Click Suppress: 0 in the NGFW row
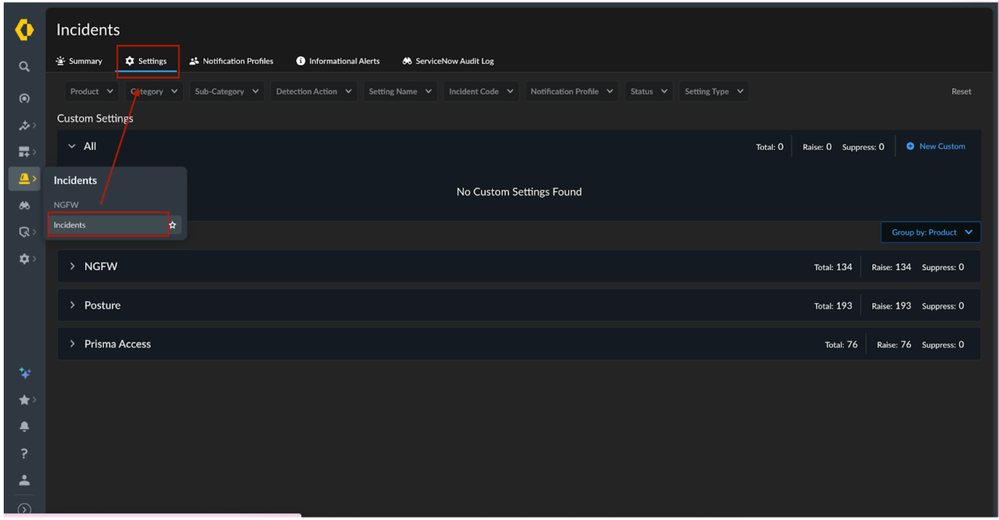999x520 pixels. [x=943, y=267]
